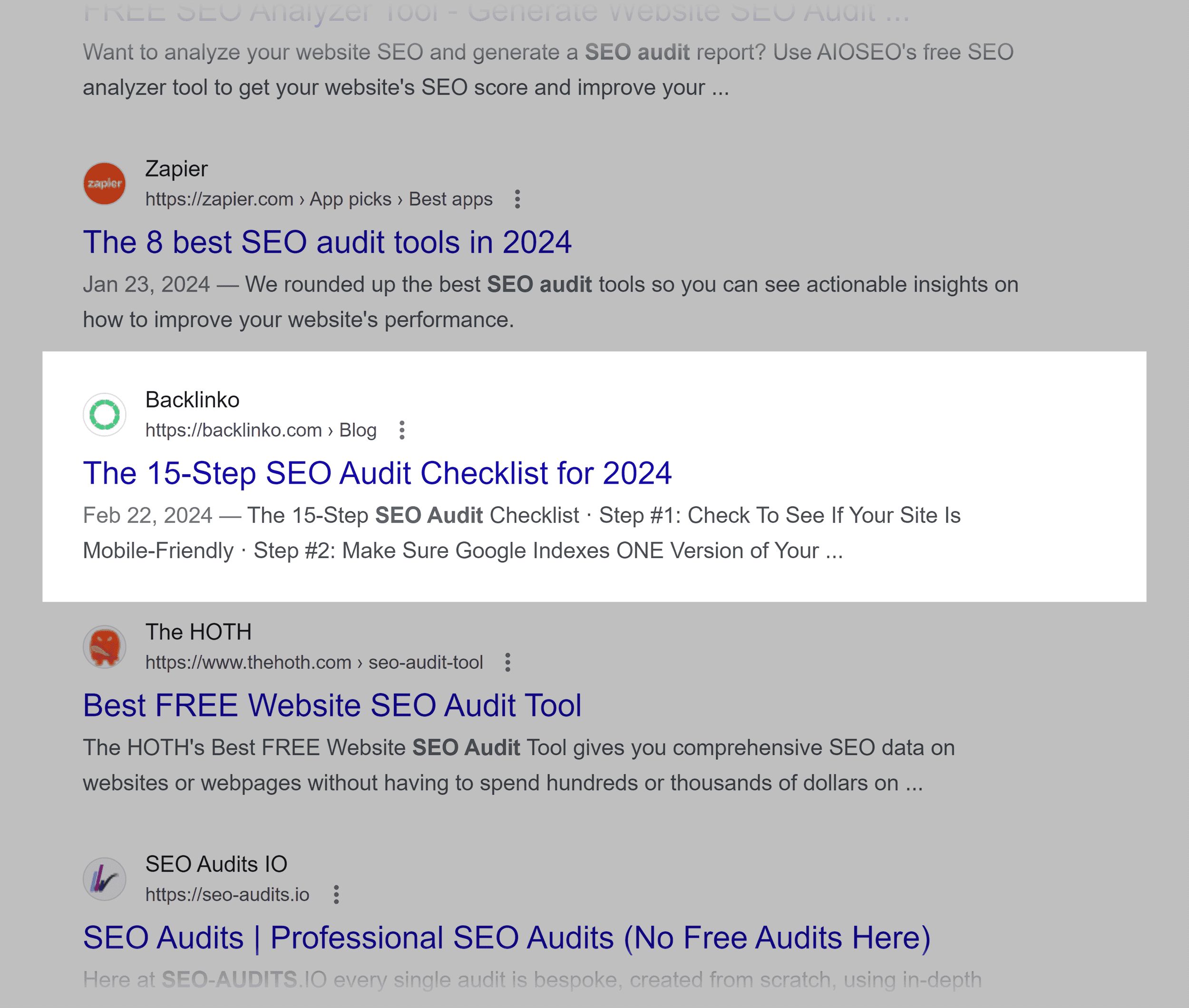Screen dimensions: 1189x1008
Task: Open the three-dot menu beside the Zapier URL
Action: [517, 199]
